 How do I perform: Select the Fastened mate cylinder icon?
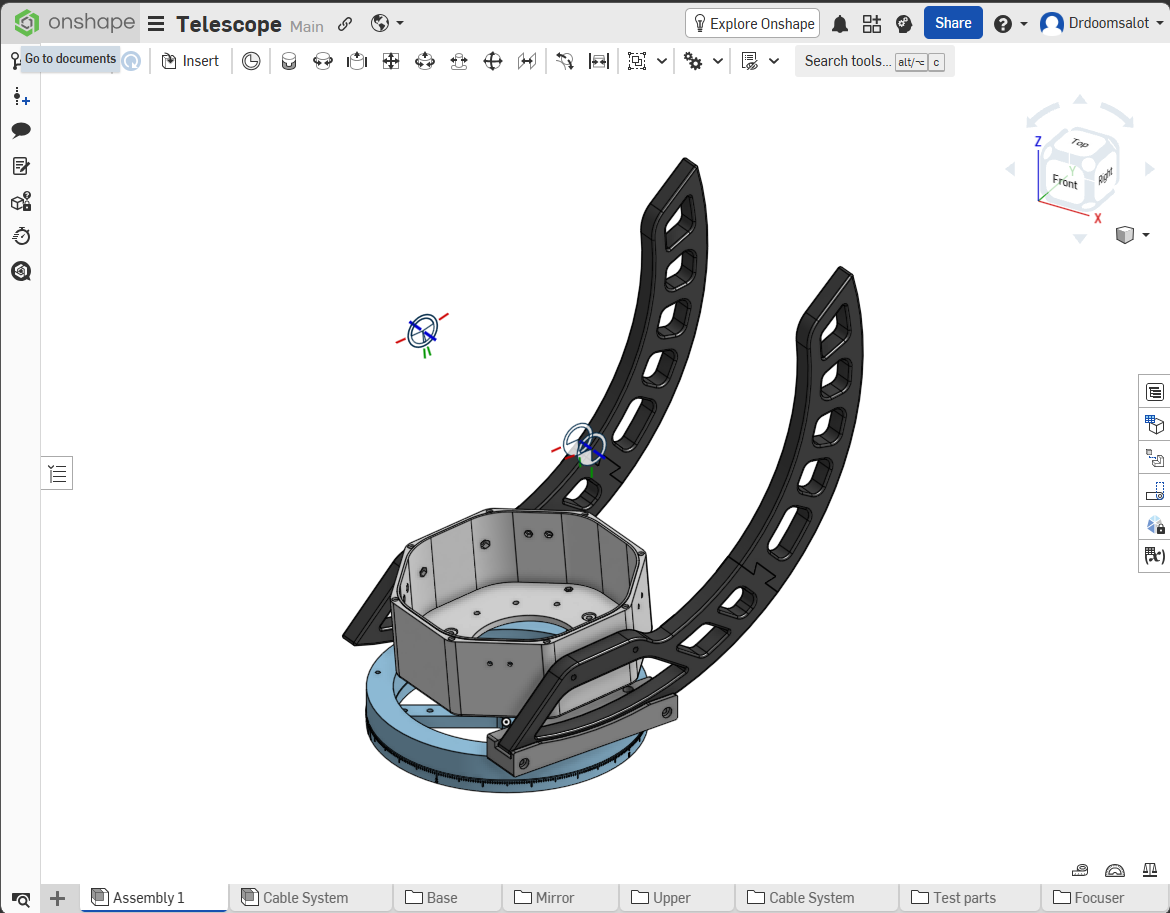click(x=289, y=61)
